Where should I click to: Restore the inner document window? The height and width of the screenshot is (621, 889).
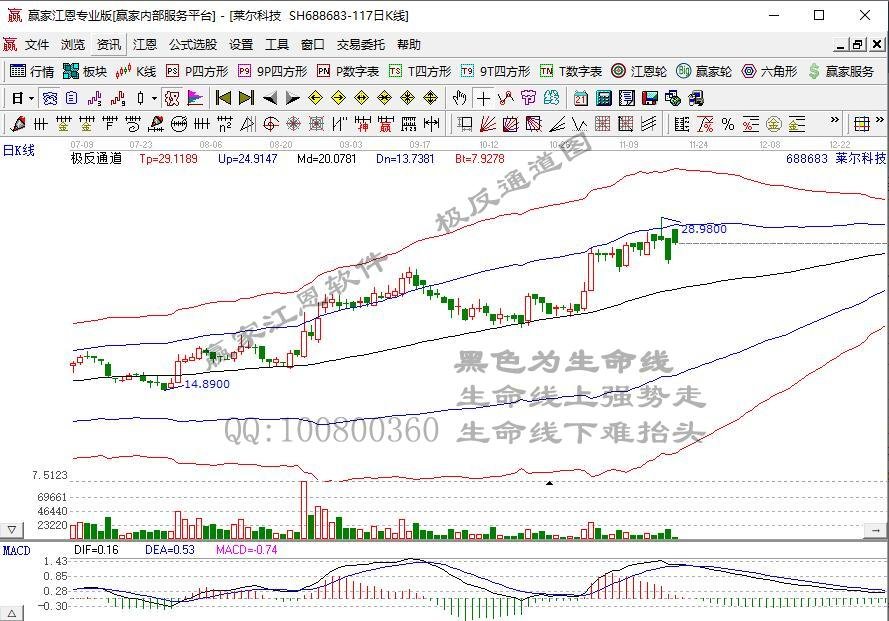pos(858,44)
